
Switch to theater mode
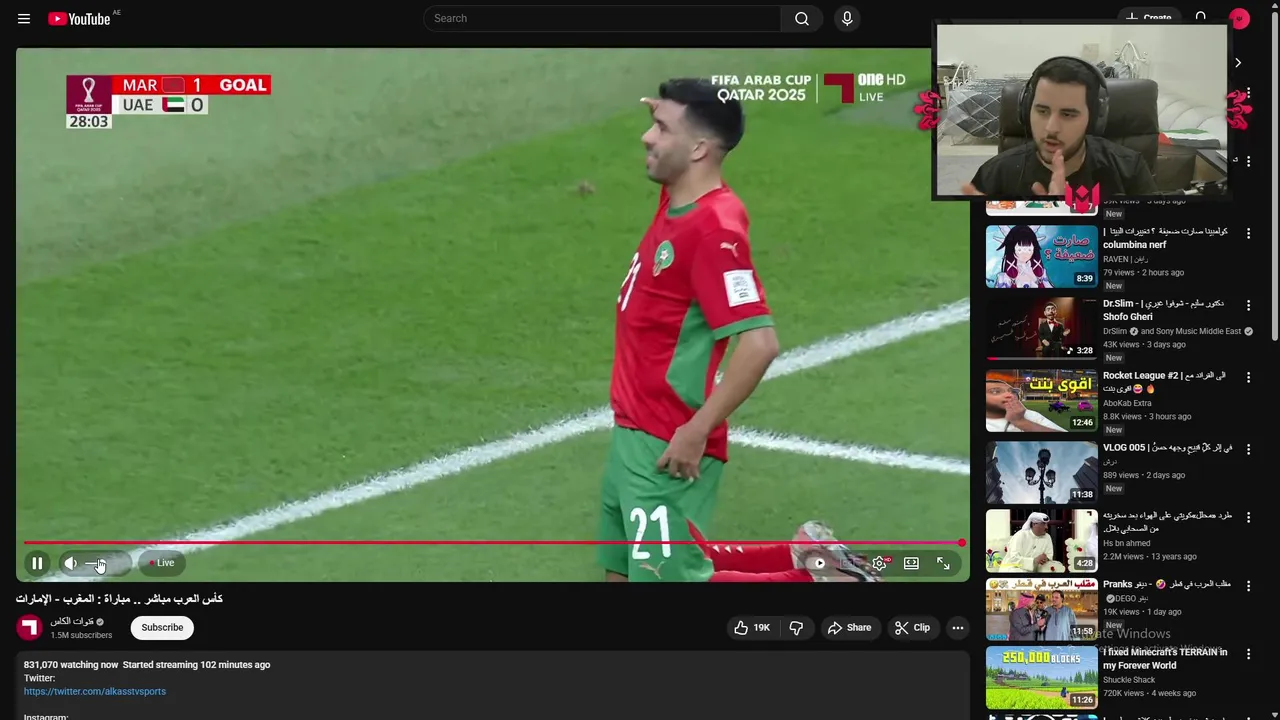point(911,563)
